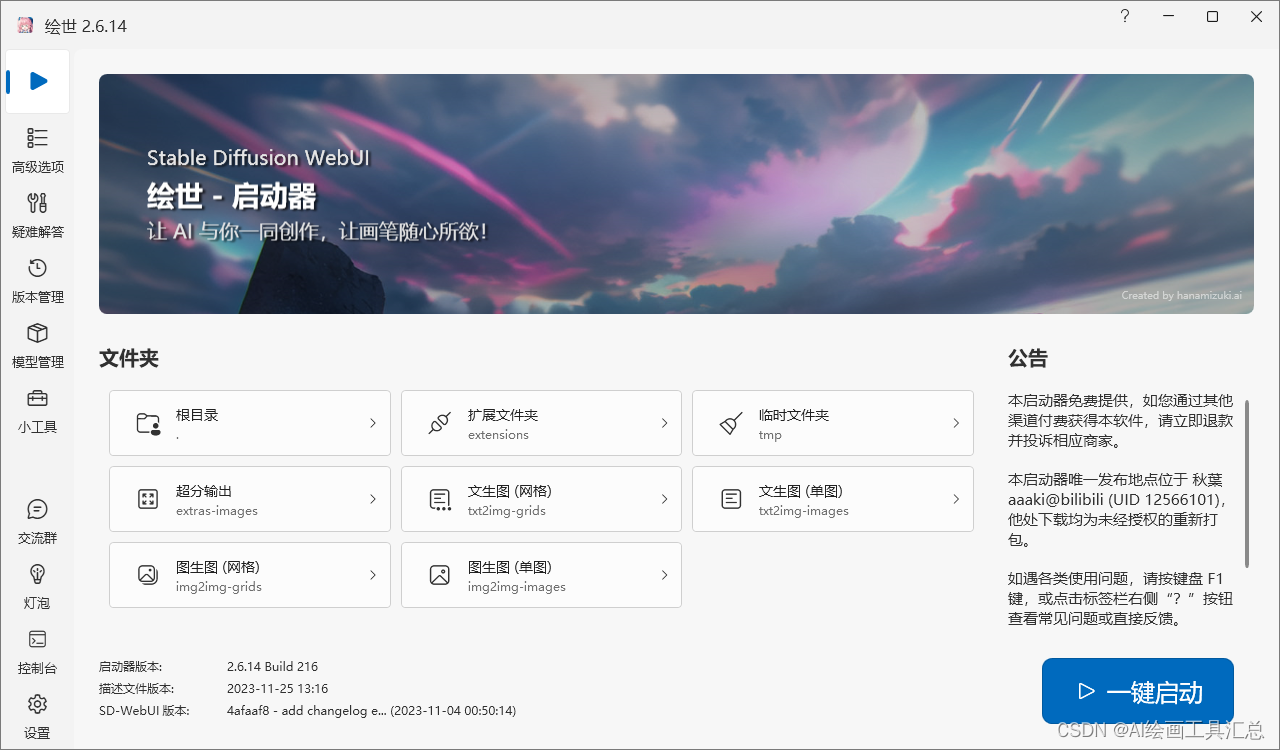Open txt2img-images folder
Viewport: 1280px width, 750px height.
pos(833,499)
